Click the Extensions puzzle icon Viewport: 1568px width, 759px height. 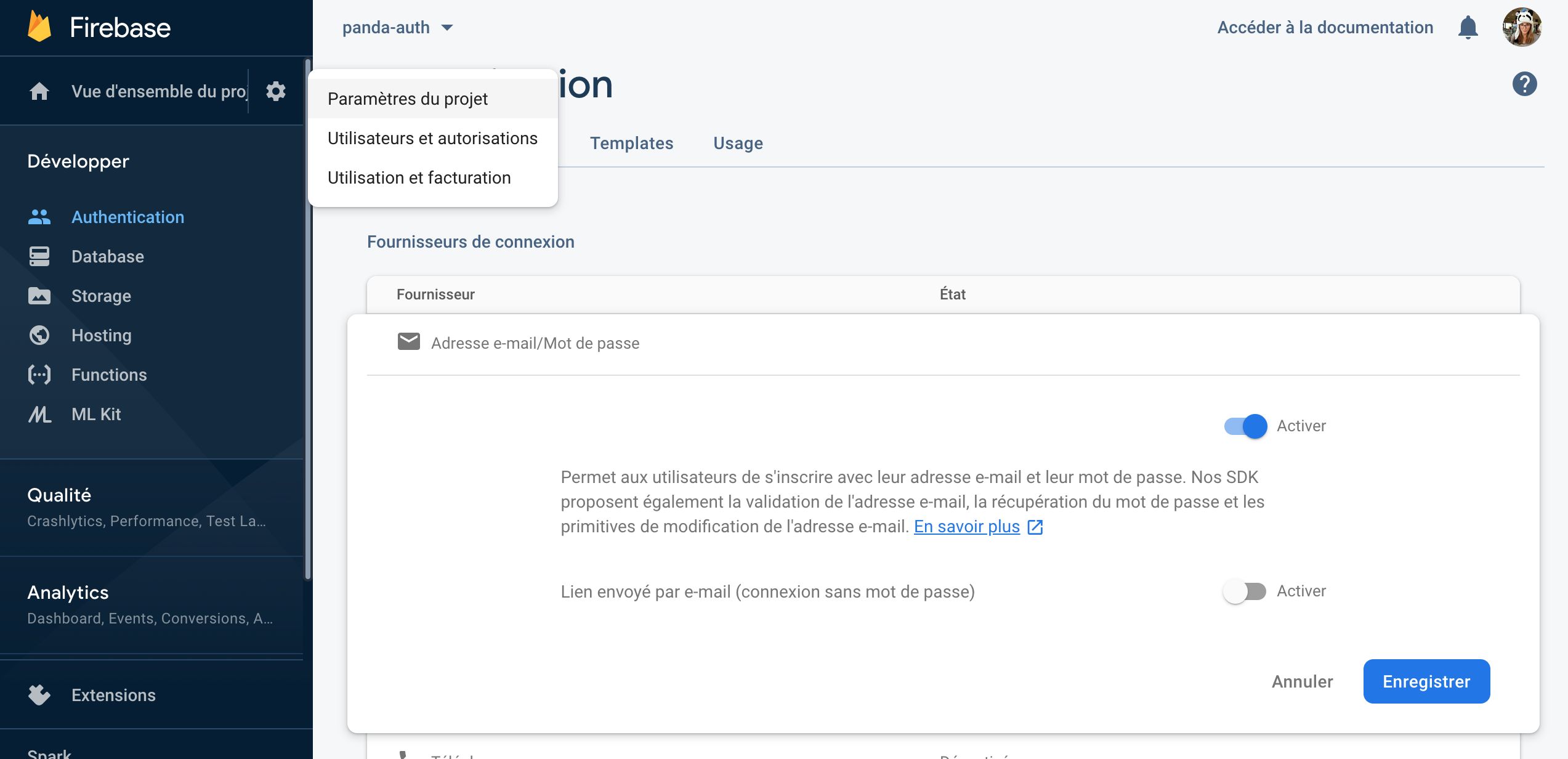[x=40, y=695]
